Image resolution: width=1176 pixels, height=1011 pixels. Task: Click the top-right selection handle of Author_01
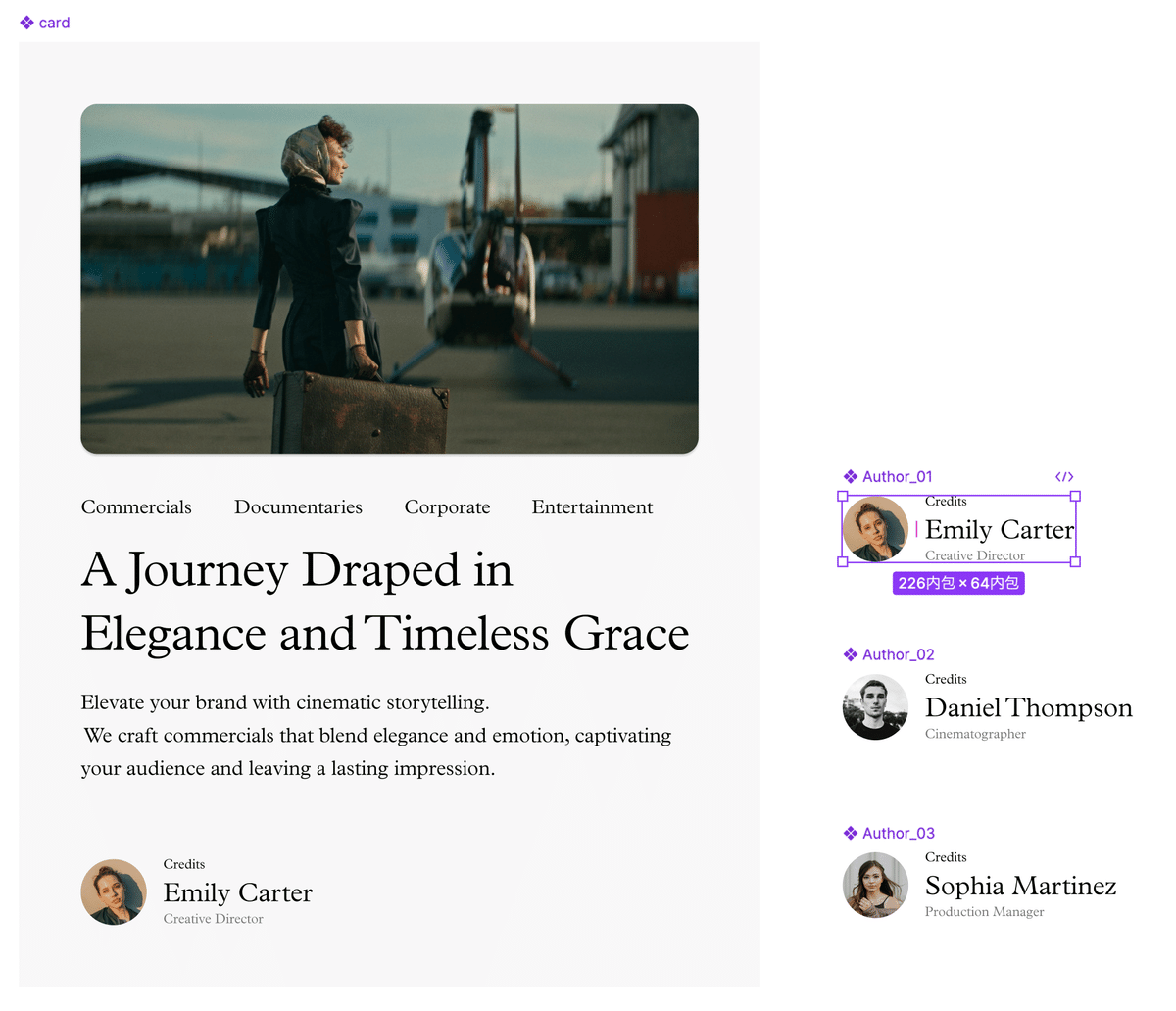[1075, 497]
